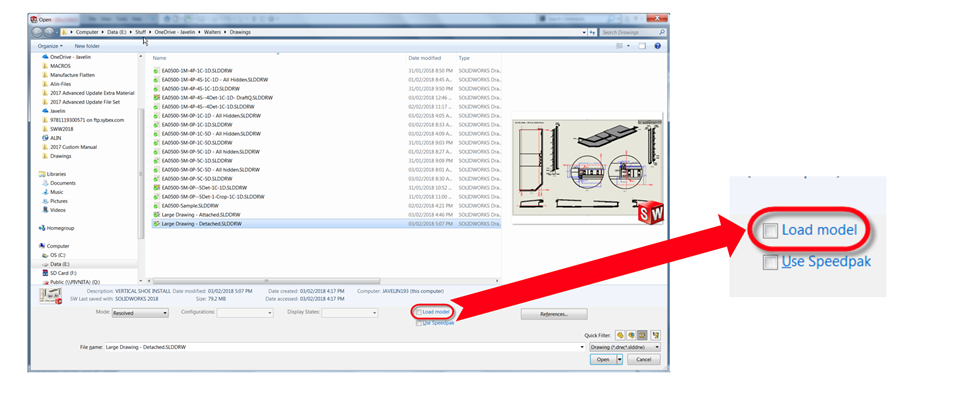Click the Pictures library icon
974x400 pixels.
click(x=45, y=201)
